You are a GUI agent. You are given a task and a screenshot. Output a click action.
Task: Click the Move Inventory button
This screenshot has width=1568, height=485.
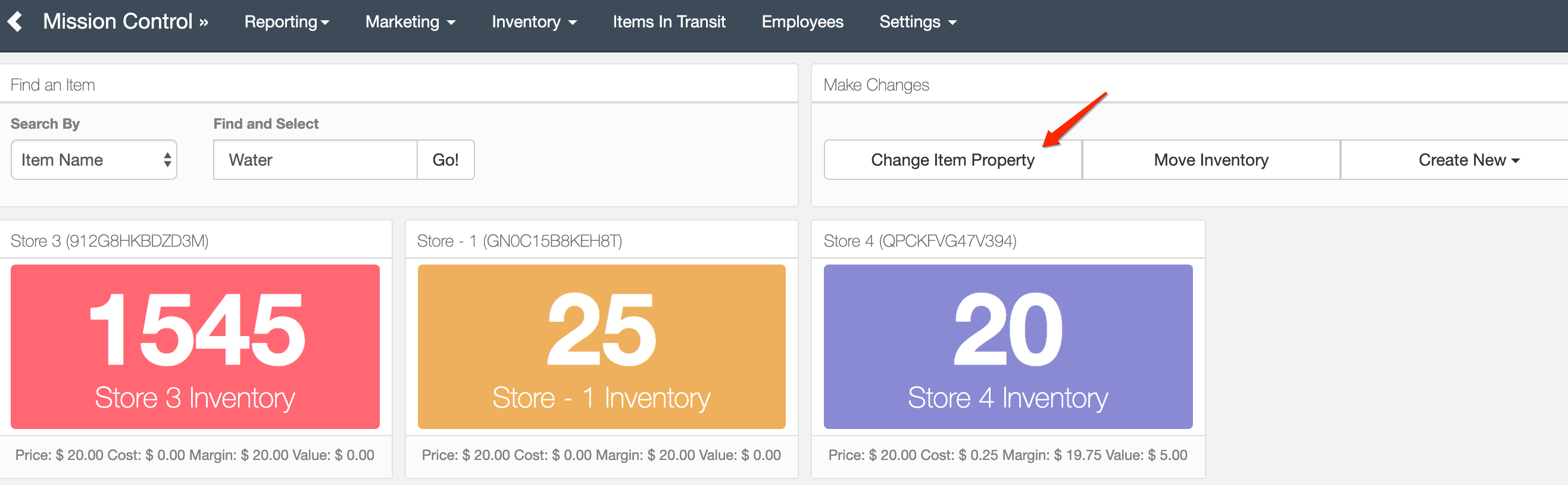click(1211, 160)
